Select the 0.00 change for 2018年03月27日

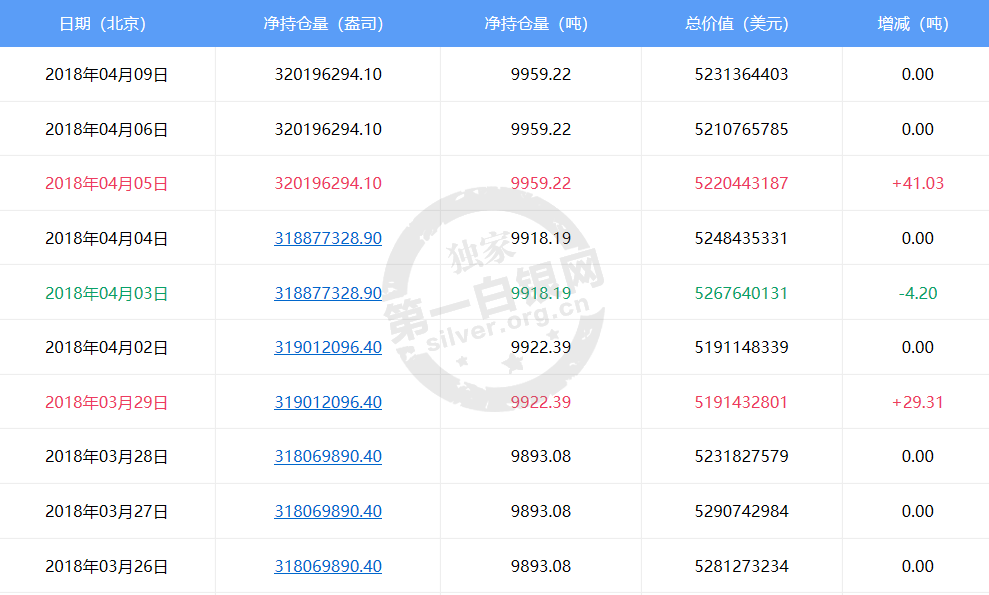[918, 512]
